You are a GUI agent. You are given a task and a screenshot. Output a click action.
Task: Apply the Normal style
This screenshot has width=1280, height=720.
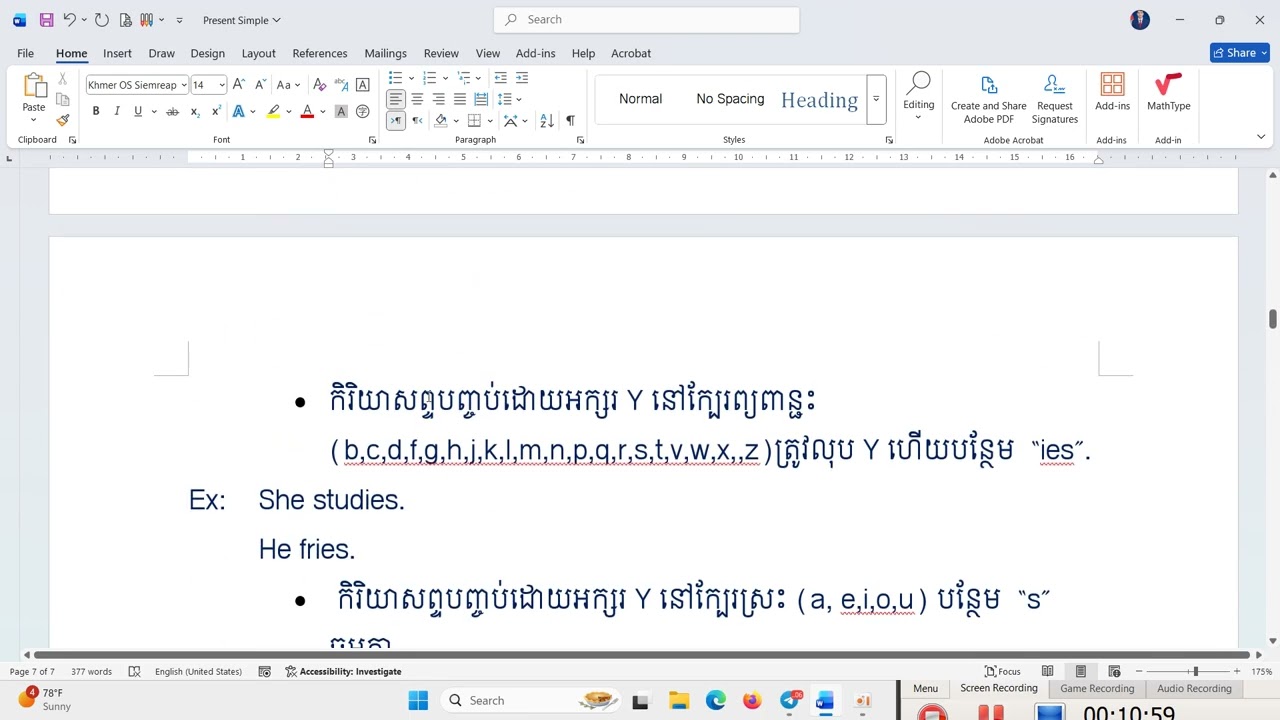[x=640, y=99]
